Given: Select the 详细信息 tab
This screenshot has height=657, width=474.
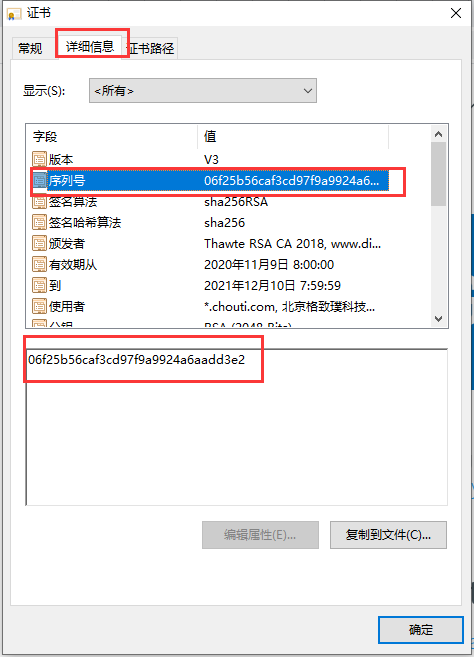Looking at the screenshot, I should coord(90,46).
